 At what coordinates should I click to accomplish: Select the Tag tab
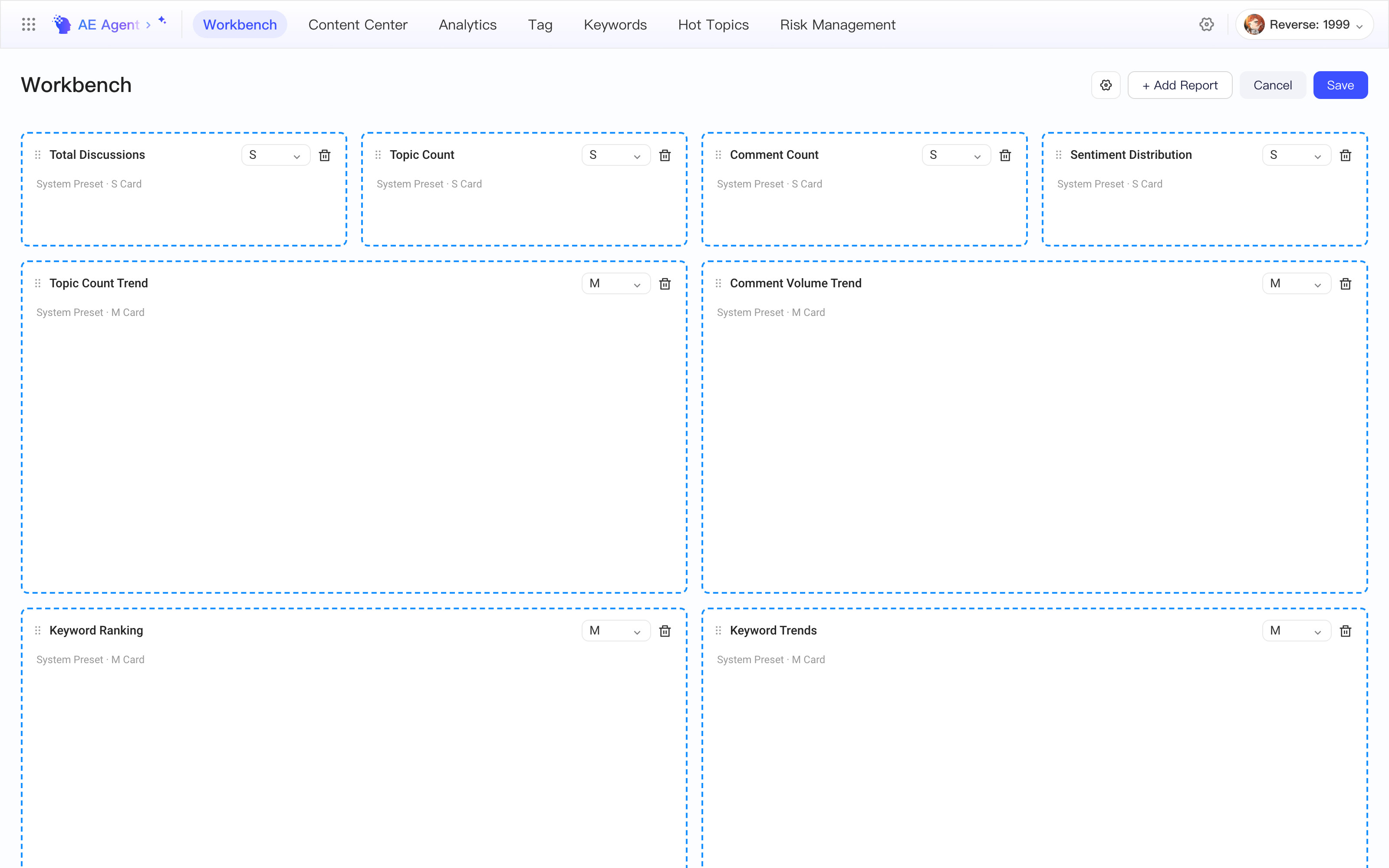pos(540,25)
